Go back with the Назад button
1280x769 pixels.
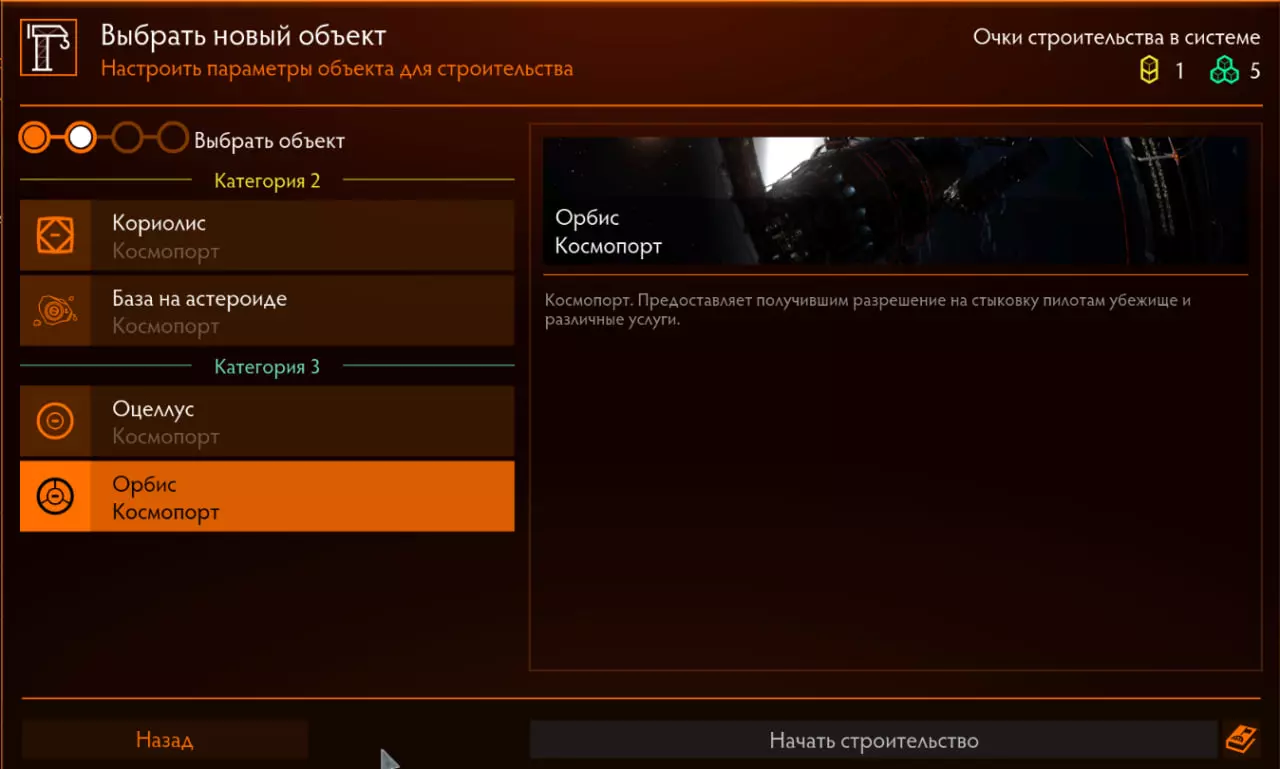click(165, 740)
